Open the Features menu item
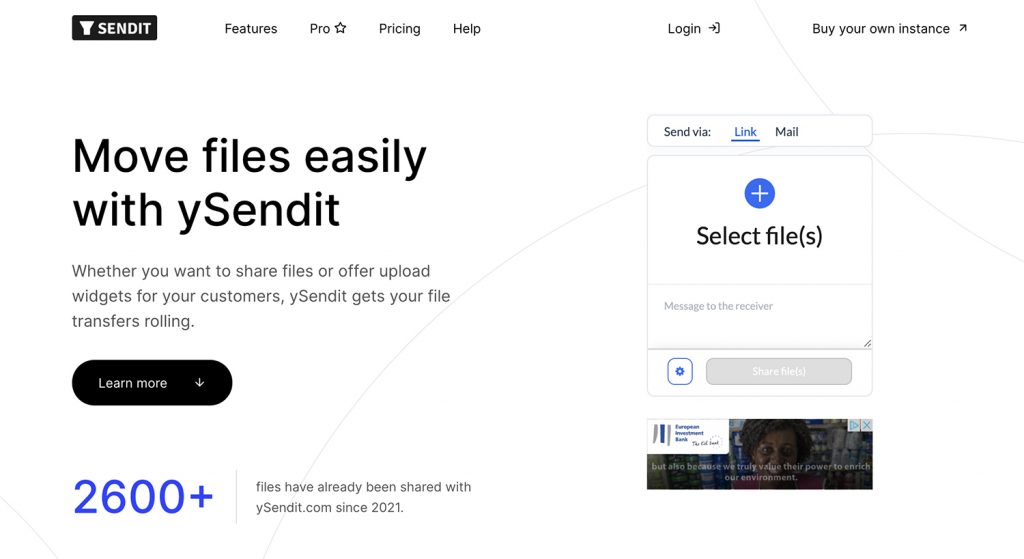This screenshot has height=559, width=1024. [251, 29]
